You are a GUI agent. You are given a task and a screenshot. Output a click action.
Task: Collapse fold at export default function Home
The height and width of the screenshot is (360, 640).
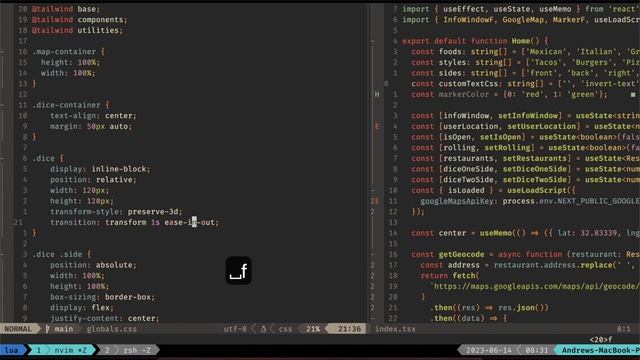(x=372, y=41)
